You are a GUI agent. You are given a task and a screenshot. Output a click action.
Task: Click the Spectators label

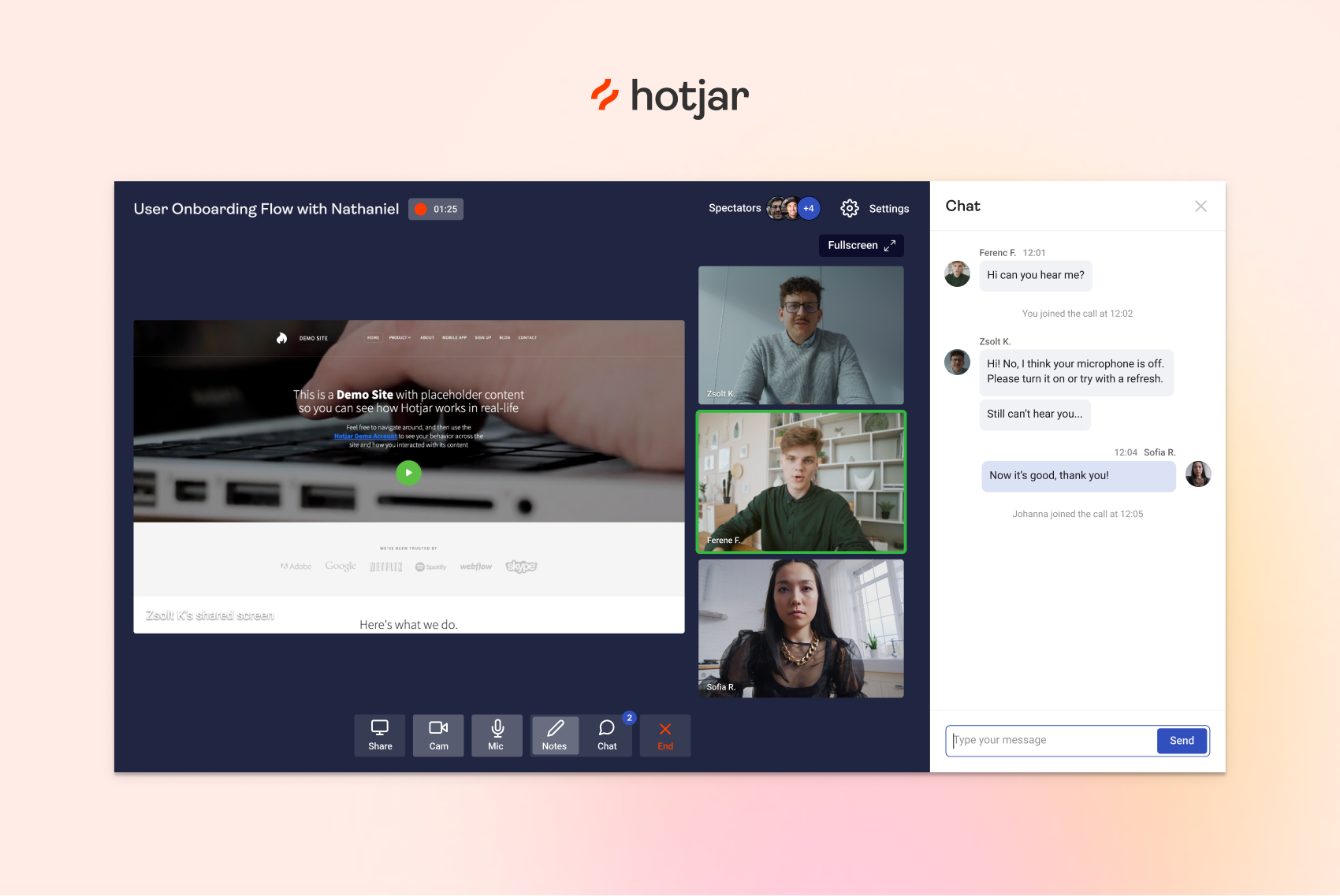[x=735, y=208]
